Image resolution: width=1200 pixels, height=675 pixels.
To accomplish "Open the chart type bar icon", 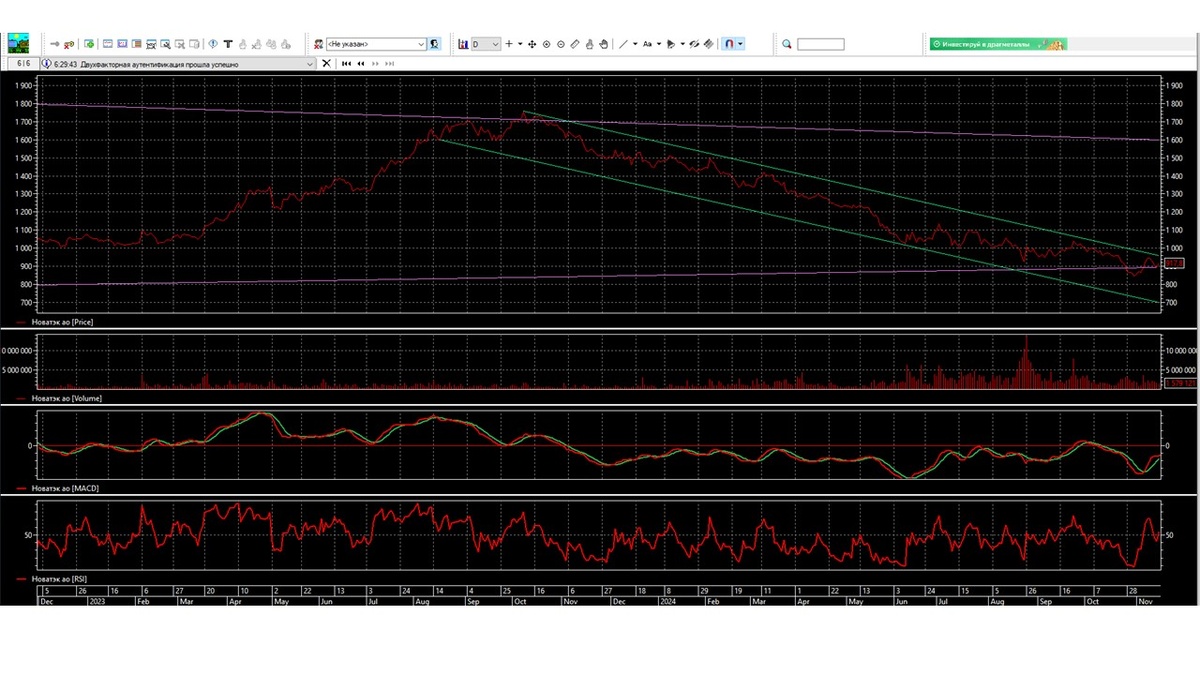I will click(463, 44).
